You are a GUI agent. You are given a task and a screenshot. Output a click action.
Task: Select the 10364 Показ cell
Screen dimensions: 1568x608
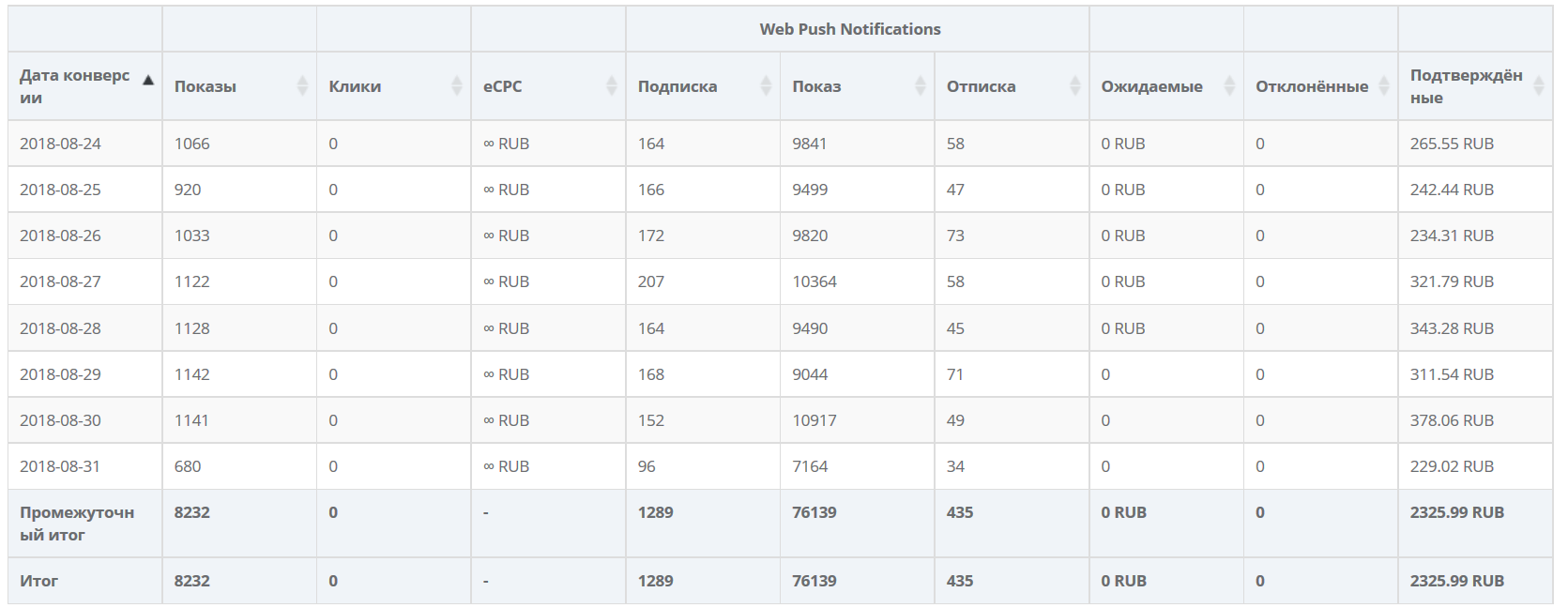click(x=814, y=281)
